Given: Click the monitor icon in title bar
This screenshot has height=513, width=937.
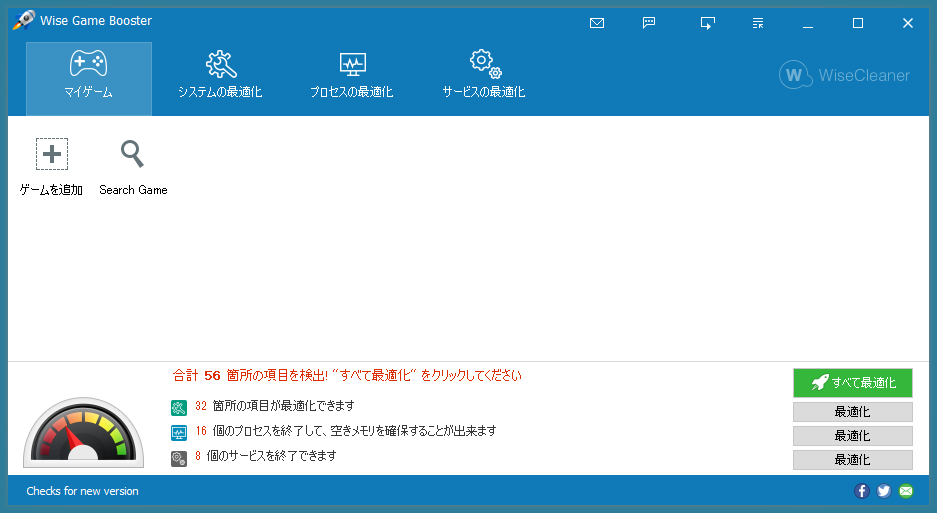Looking at the screenshot, I should 708,23.
